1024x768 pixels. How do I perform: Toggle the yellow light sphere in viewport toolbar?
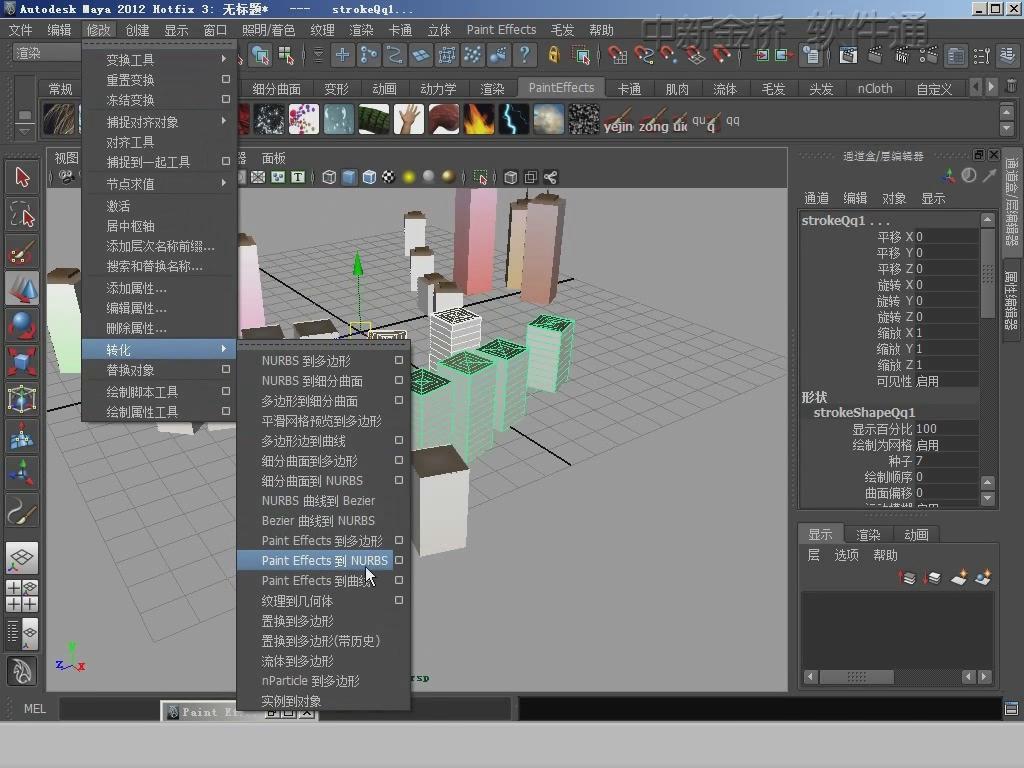[409, 177]
